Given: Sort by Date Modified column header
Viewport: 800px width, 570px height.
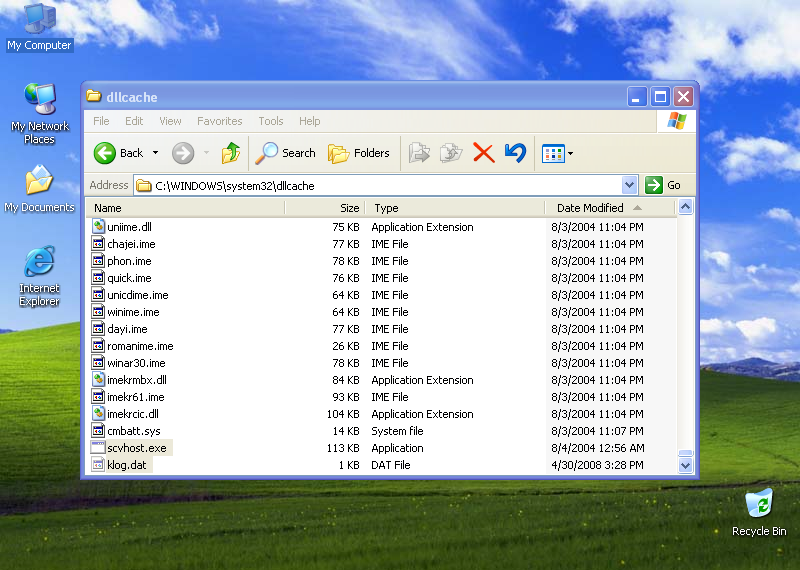Looking at the screenshot, I should [609, 208].
